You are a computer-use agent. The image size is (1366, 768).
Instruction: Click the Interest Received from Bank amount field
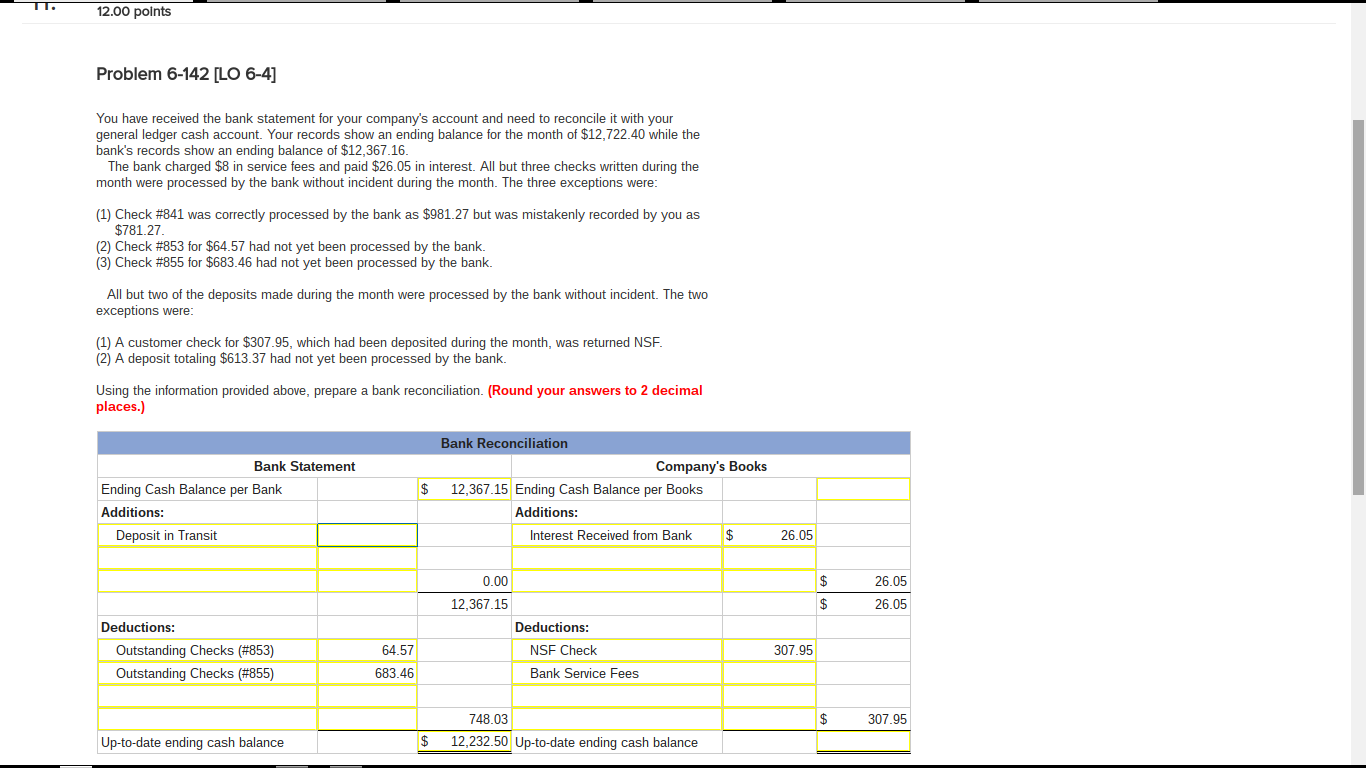click(769, 535)
